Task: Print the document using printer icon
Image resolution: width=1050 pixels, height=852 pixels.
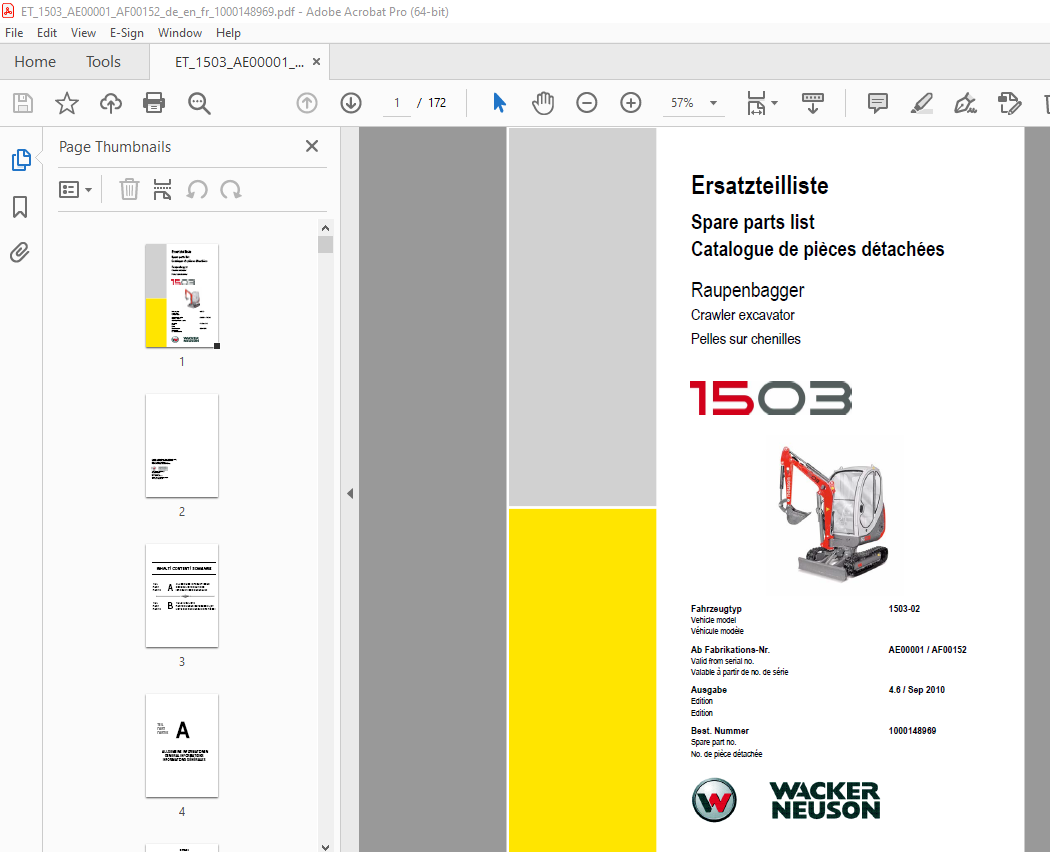Action: click(154, 103)
